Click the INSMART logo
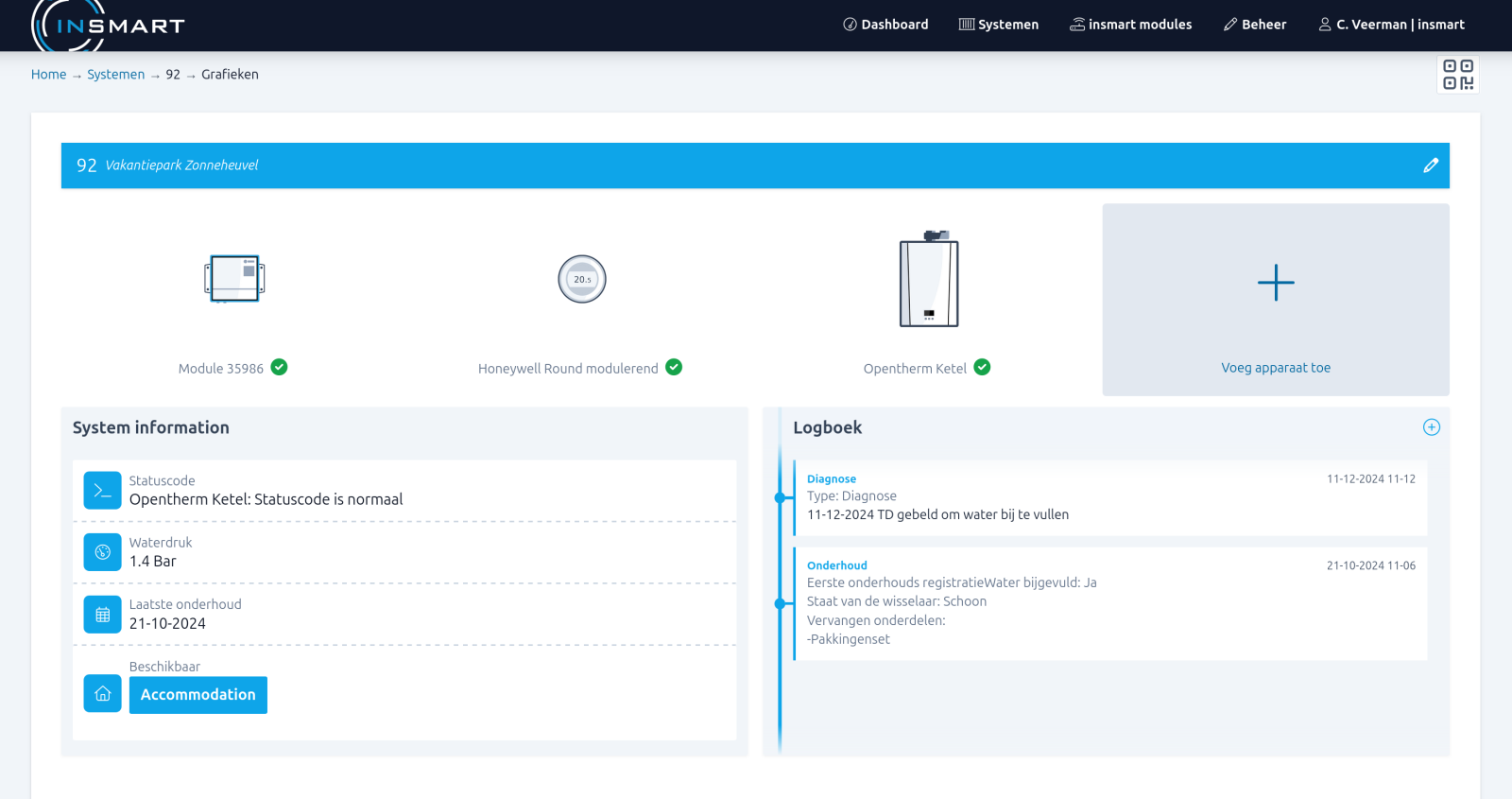Image resolution: width=1512 pixels, height=799 pixels. [109, 26]
